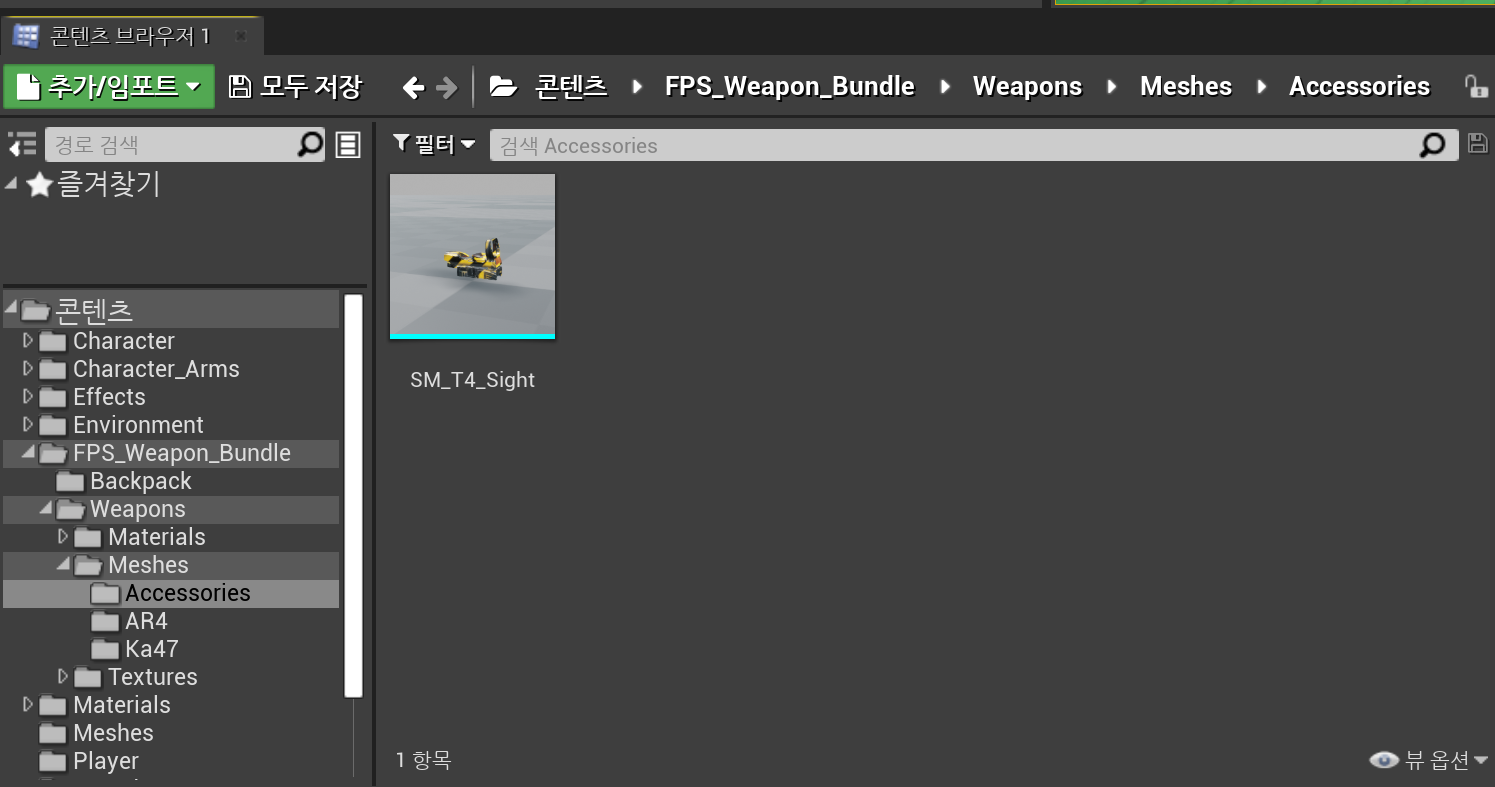The image size is (1495, 787).
Task: Expand the Environment folder arrow
Action: [28, 425]
